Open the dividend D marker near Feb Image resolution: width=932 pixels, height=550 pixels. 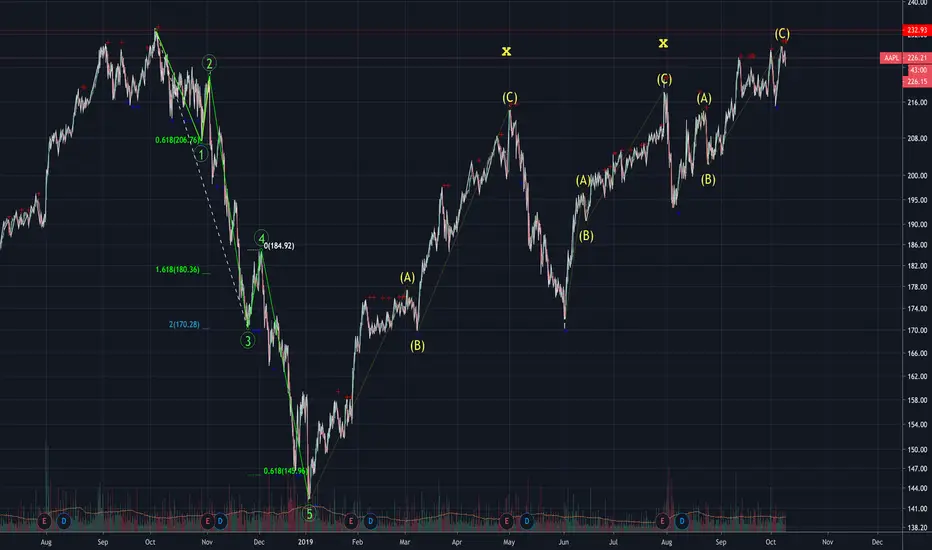(x=370, y=521)
